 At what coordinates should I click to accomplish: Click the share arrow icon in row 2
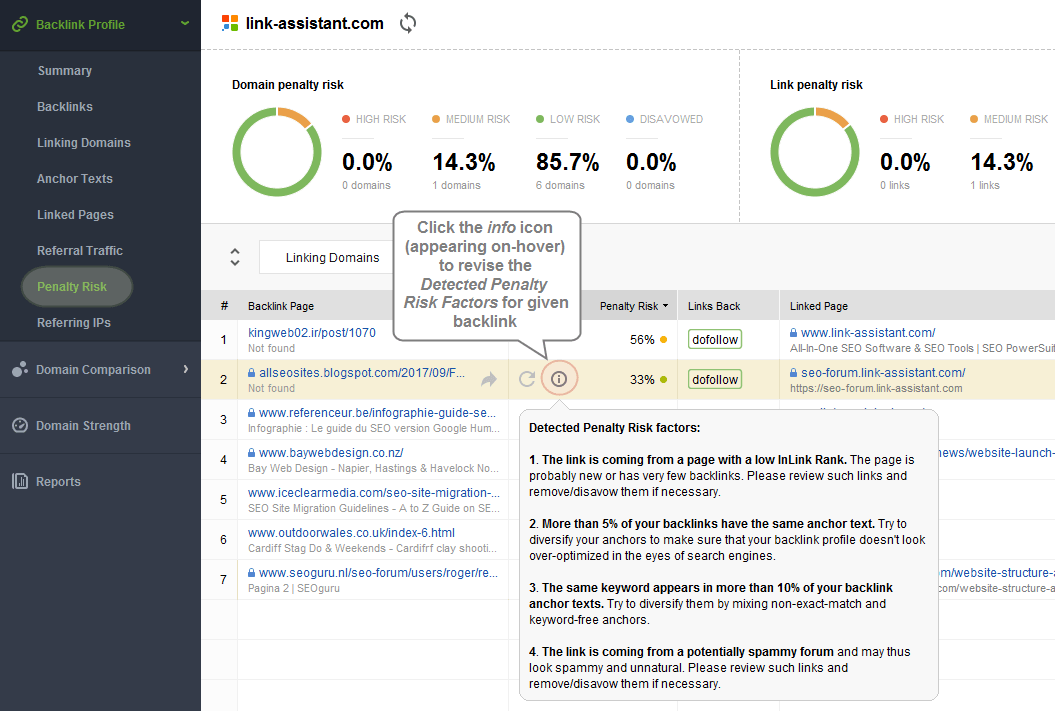point(489,379)
